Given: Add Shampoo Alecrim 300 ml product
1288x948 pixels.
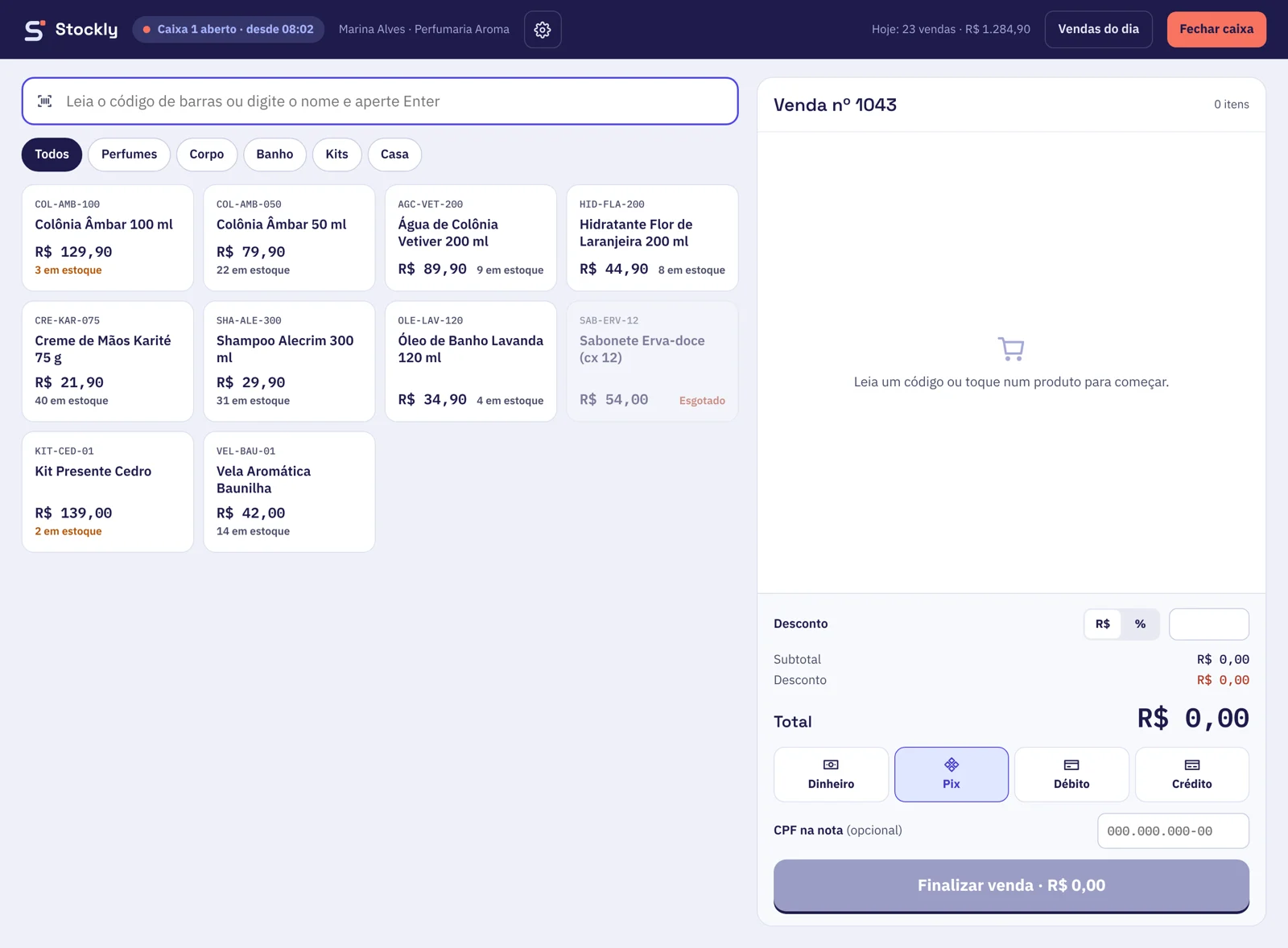Looking at the screenshot, I should 289,361.
